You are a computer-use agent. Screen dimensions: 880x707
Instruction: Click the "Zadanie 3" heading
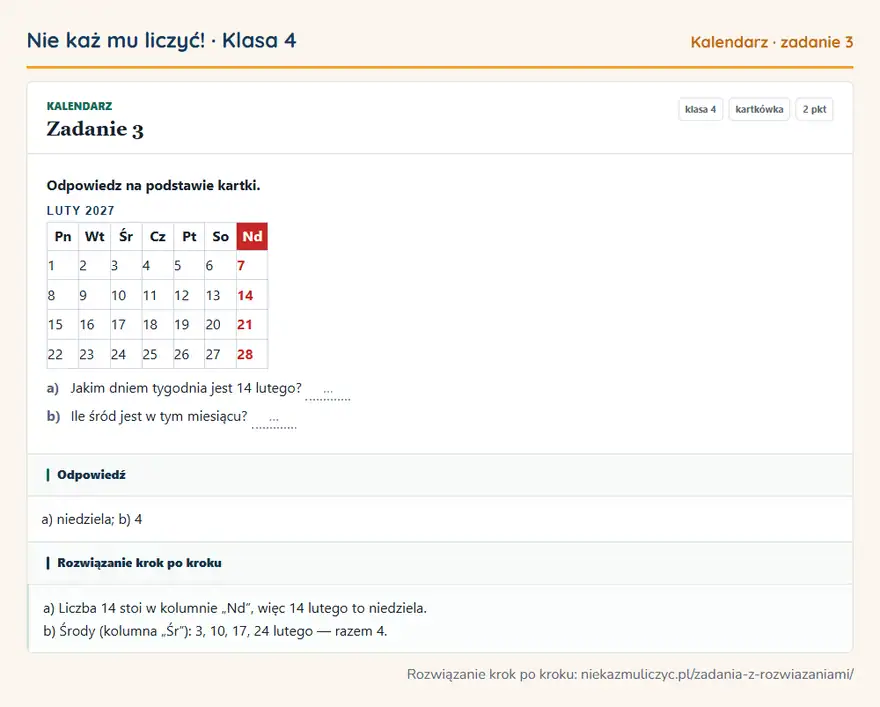pos(95,129)
